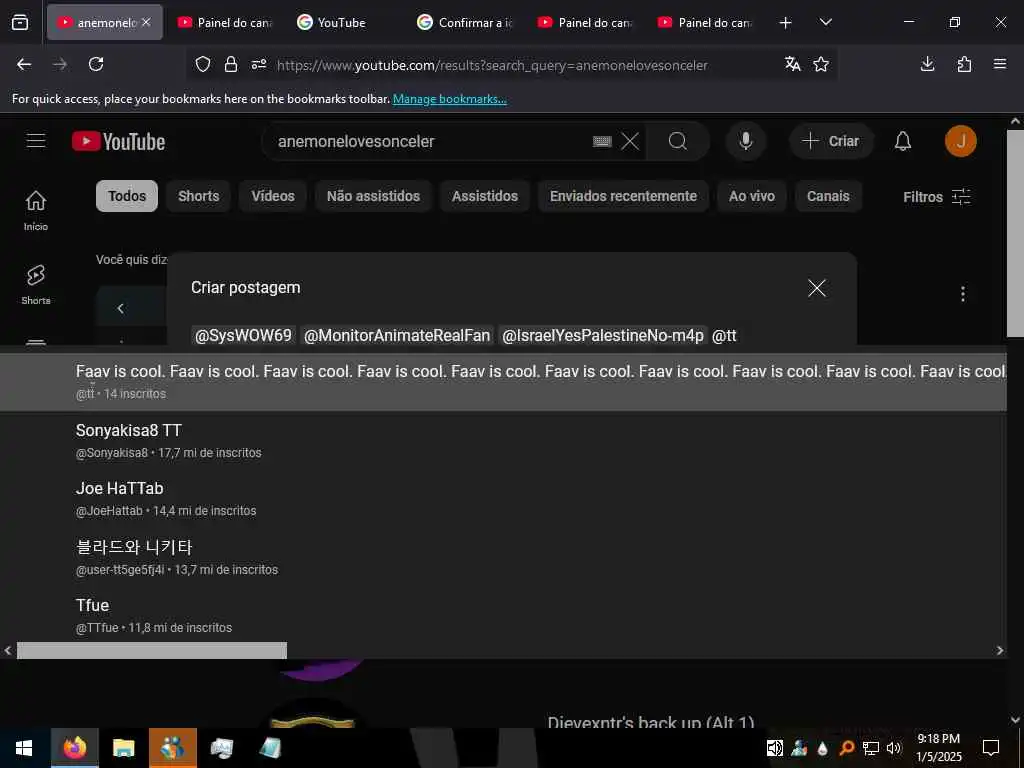The width and height of the screenshot is (1024, 768).
Task: Open the Filtros search filters
Action: pos(937,197)
